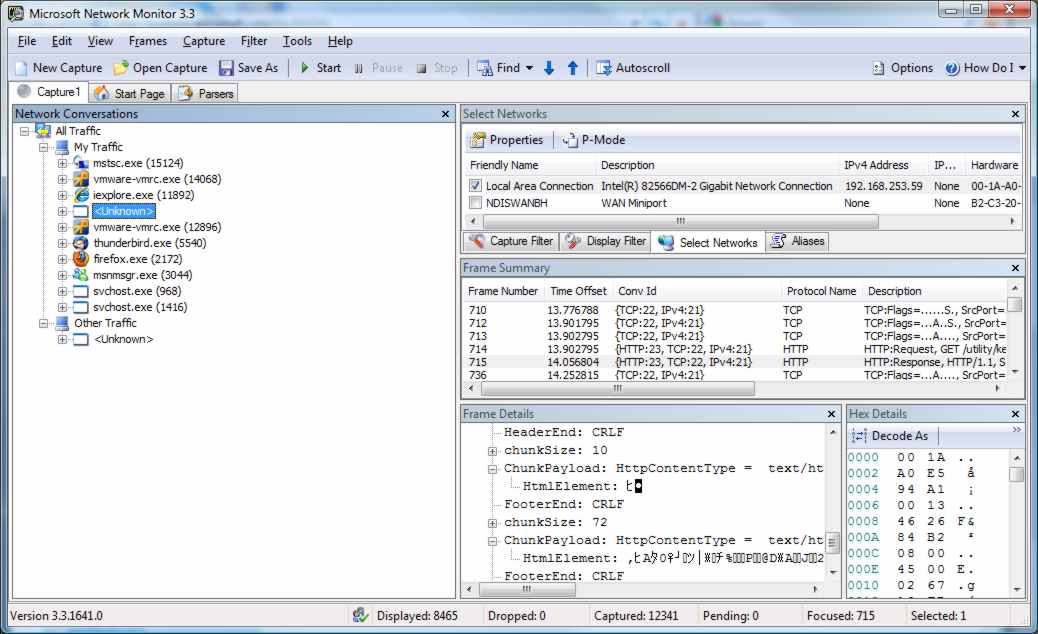Select the firefox.exe (2172) process icon
1038x634 pixels.
tap(81, 259)
